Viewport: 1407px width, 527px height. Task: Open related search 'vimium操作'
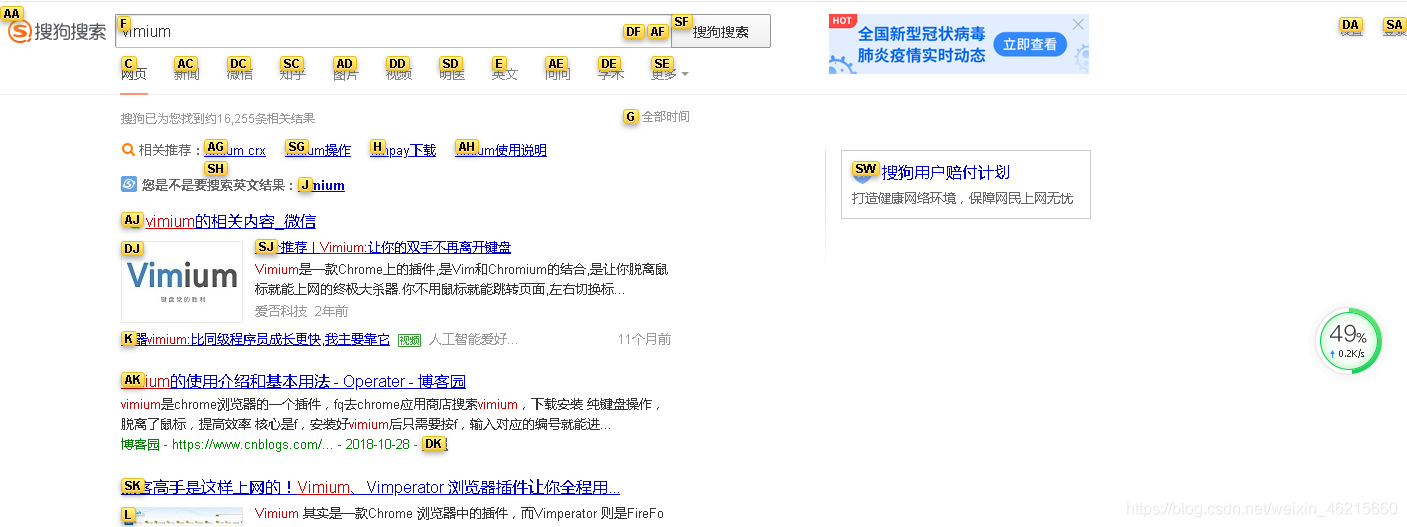click(318, 151)
